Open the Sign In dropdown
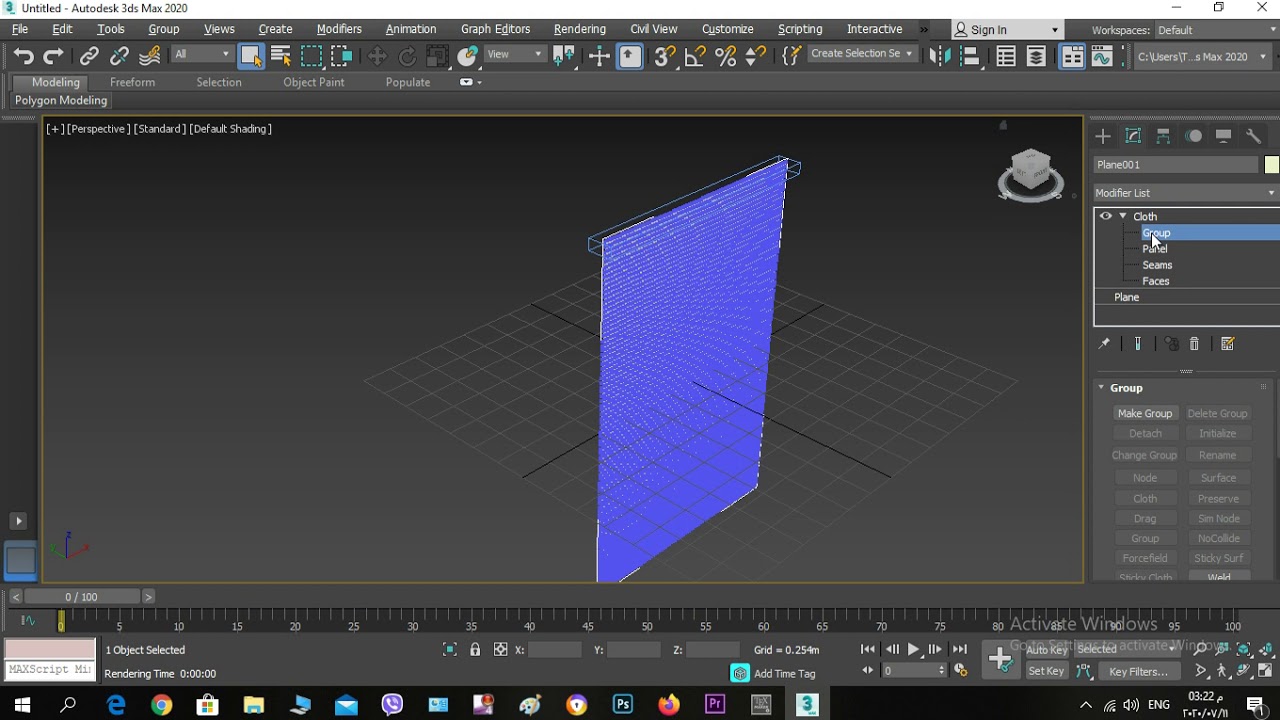Screen dimensions: 1280x720 pos(1006,30)
